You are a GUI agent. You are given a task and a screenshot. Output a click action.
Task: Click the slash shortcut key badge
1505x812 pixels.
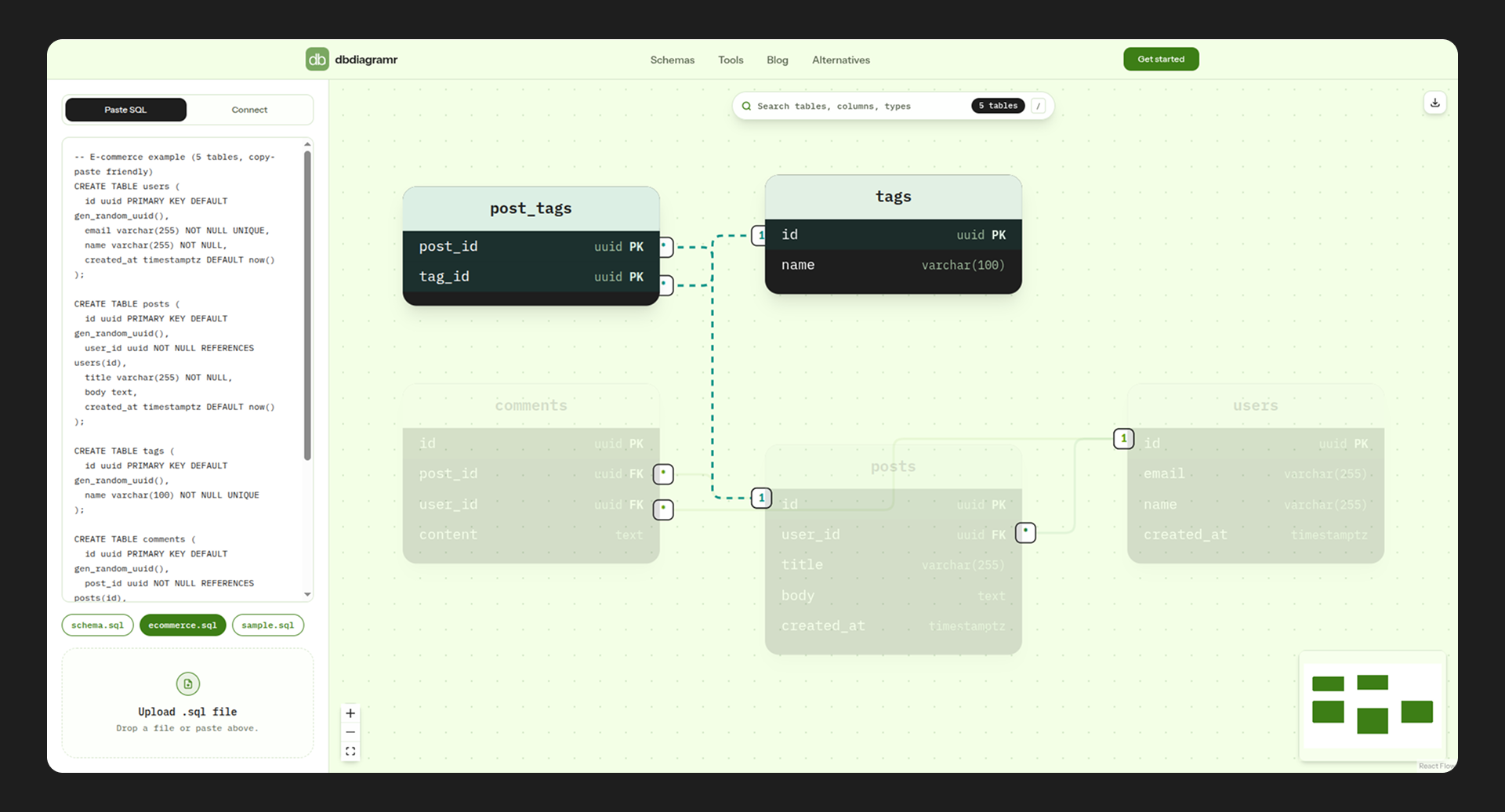[1038, 106]
